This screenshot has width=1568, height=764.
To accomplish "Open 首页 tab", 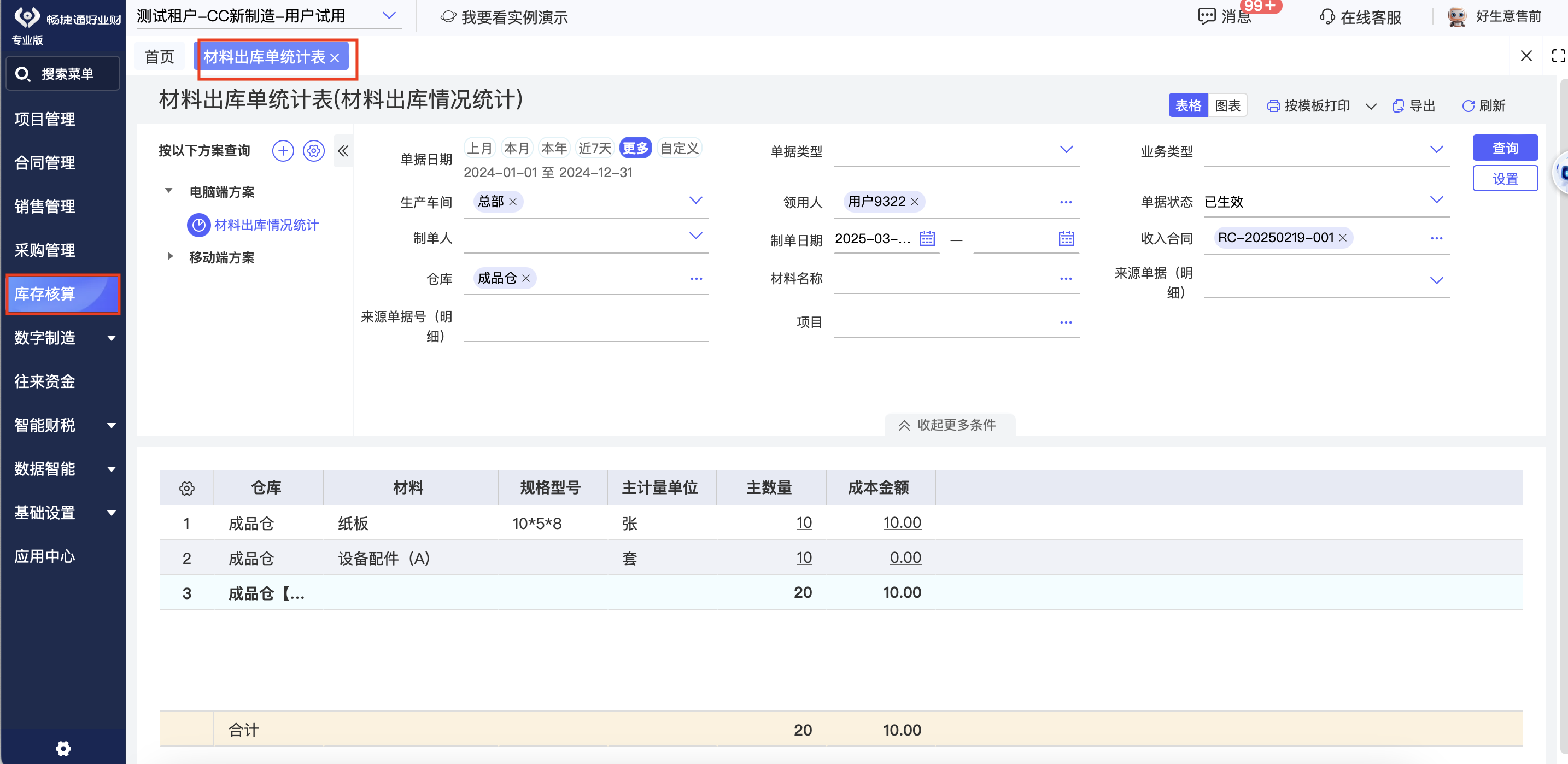I will coord(160,57).
